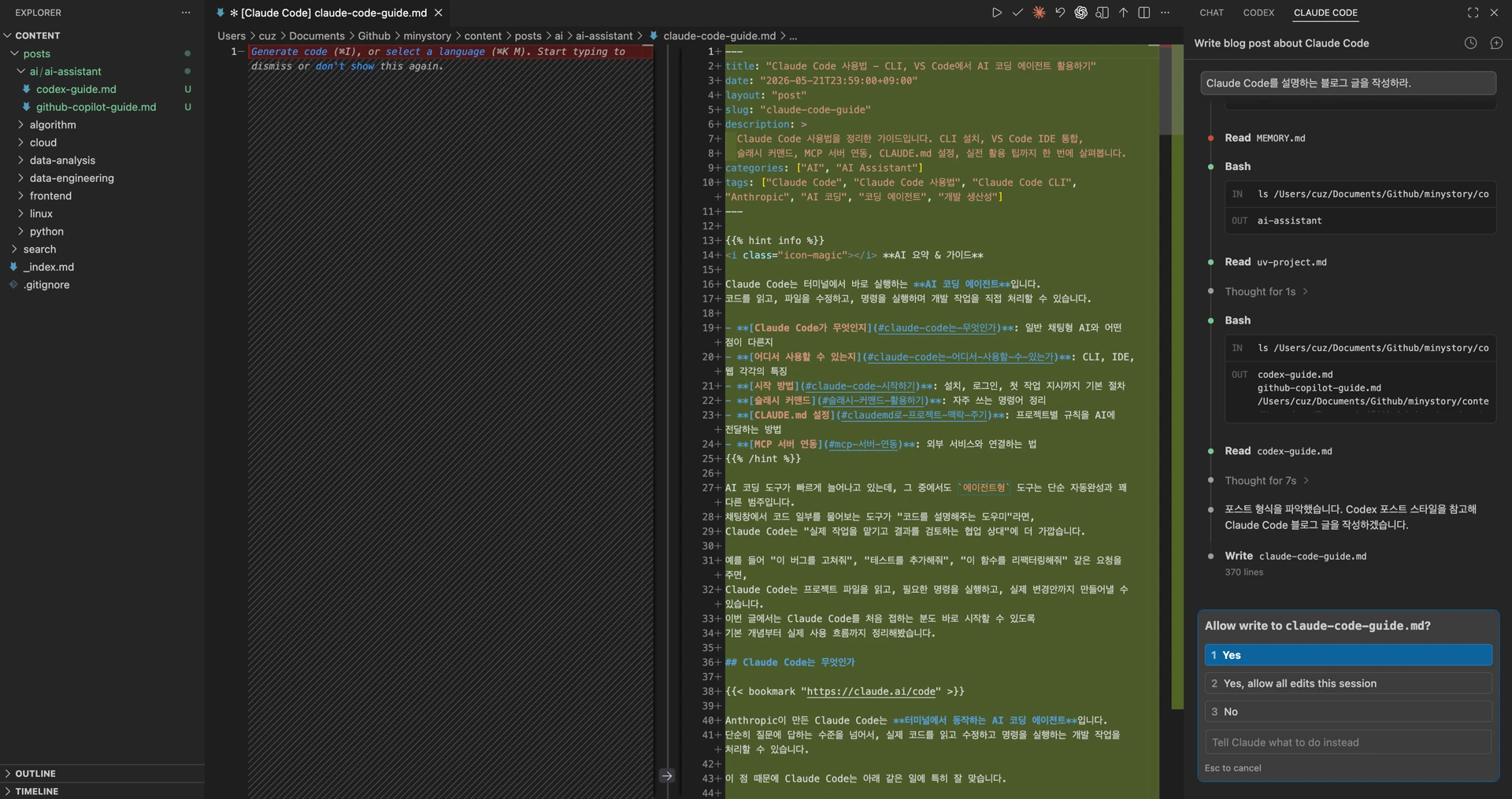
Task: Expand the frontend folder
Action: 20,196
